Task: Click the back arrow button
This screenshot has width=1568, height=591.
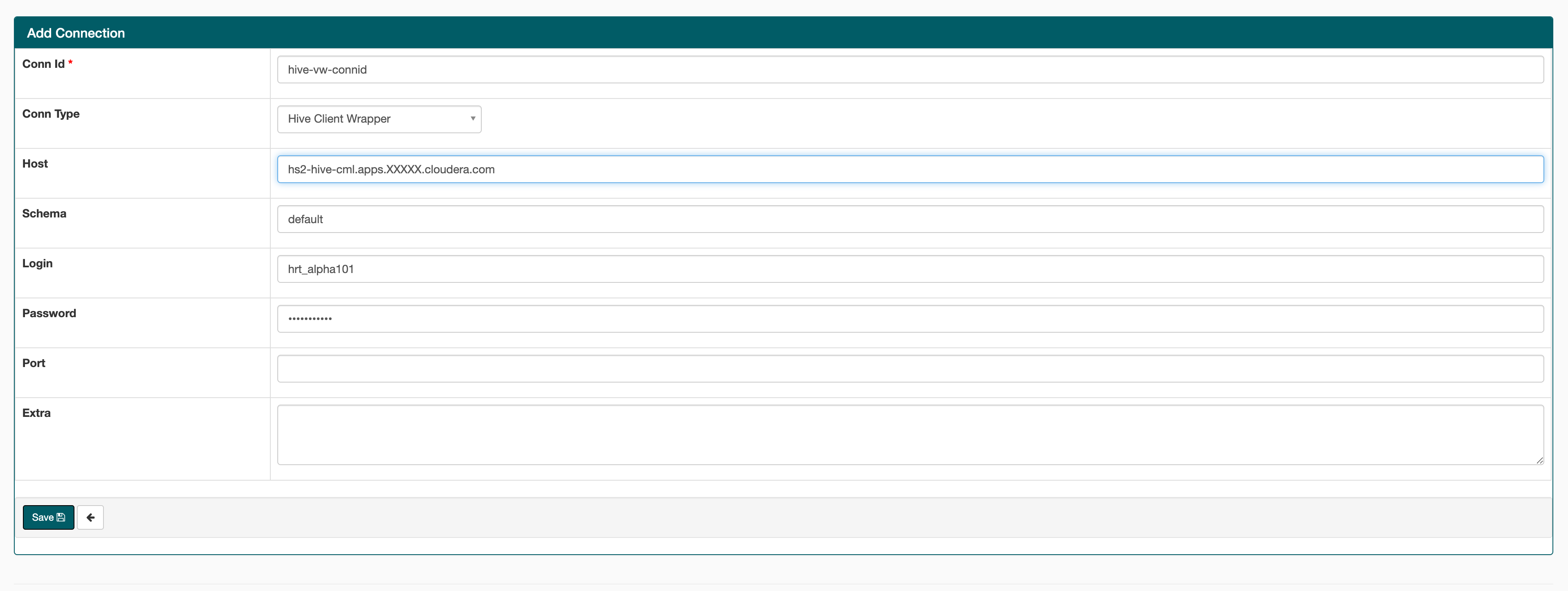Action: point(90,517)
